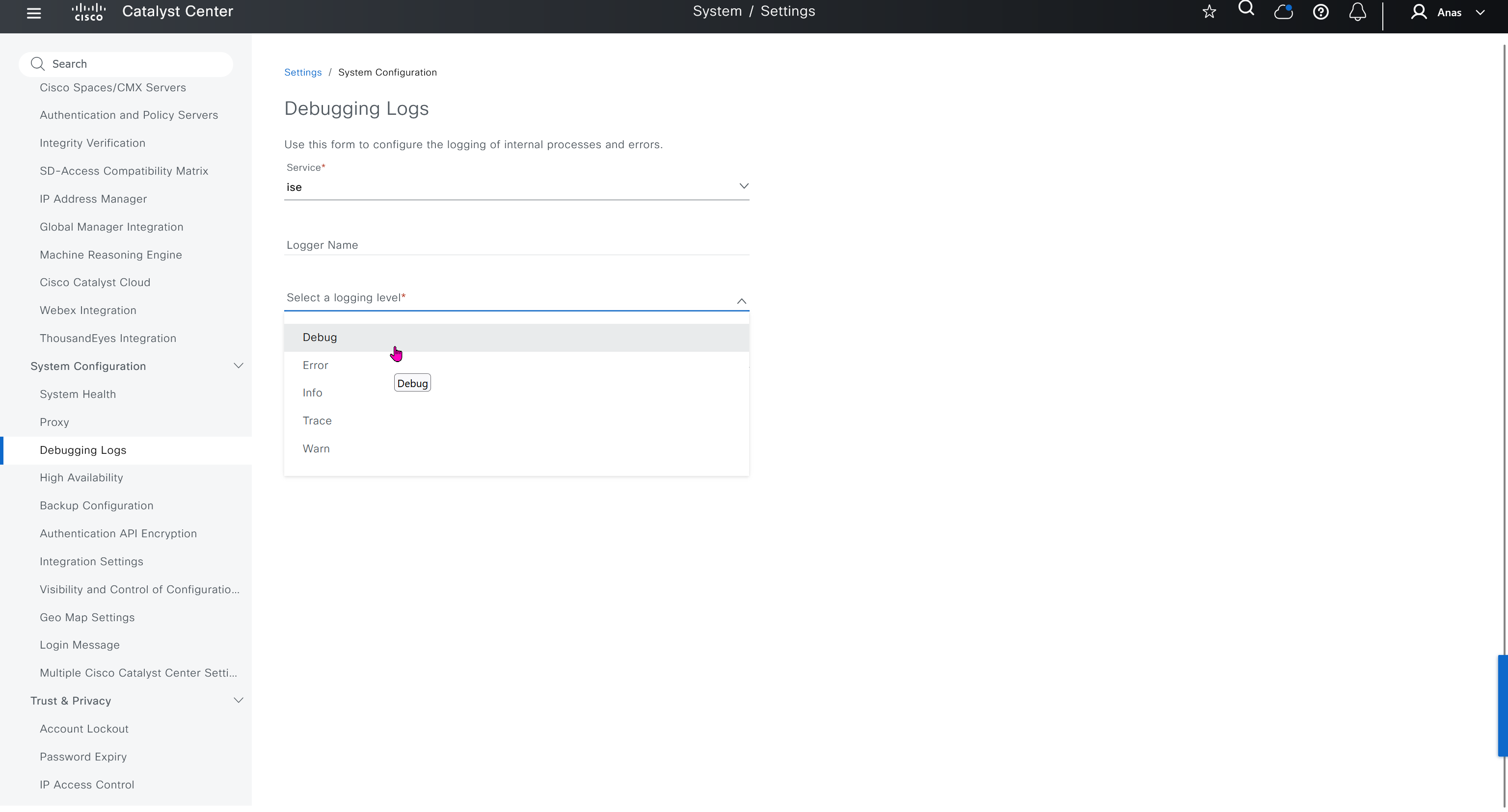Screen dimensions: 1508x812
Task: Click the cloud status icon
Action: click(x=1283, y=12)
